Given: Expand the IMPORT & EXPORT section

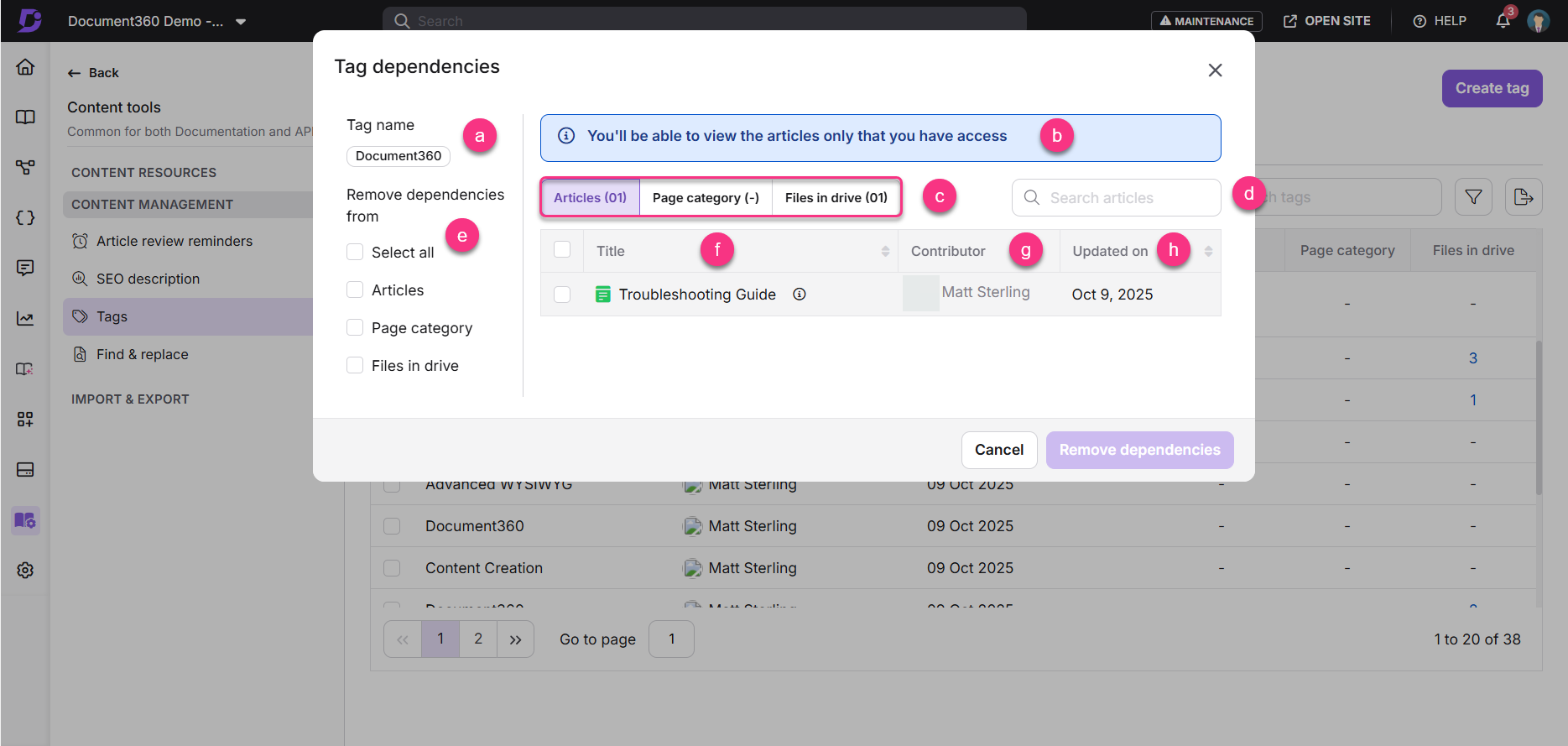Looking at the screenshot, I should click(x=130, y=399).
